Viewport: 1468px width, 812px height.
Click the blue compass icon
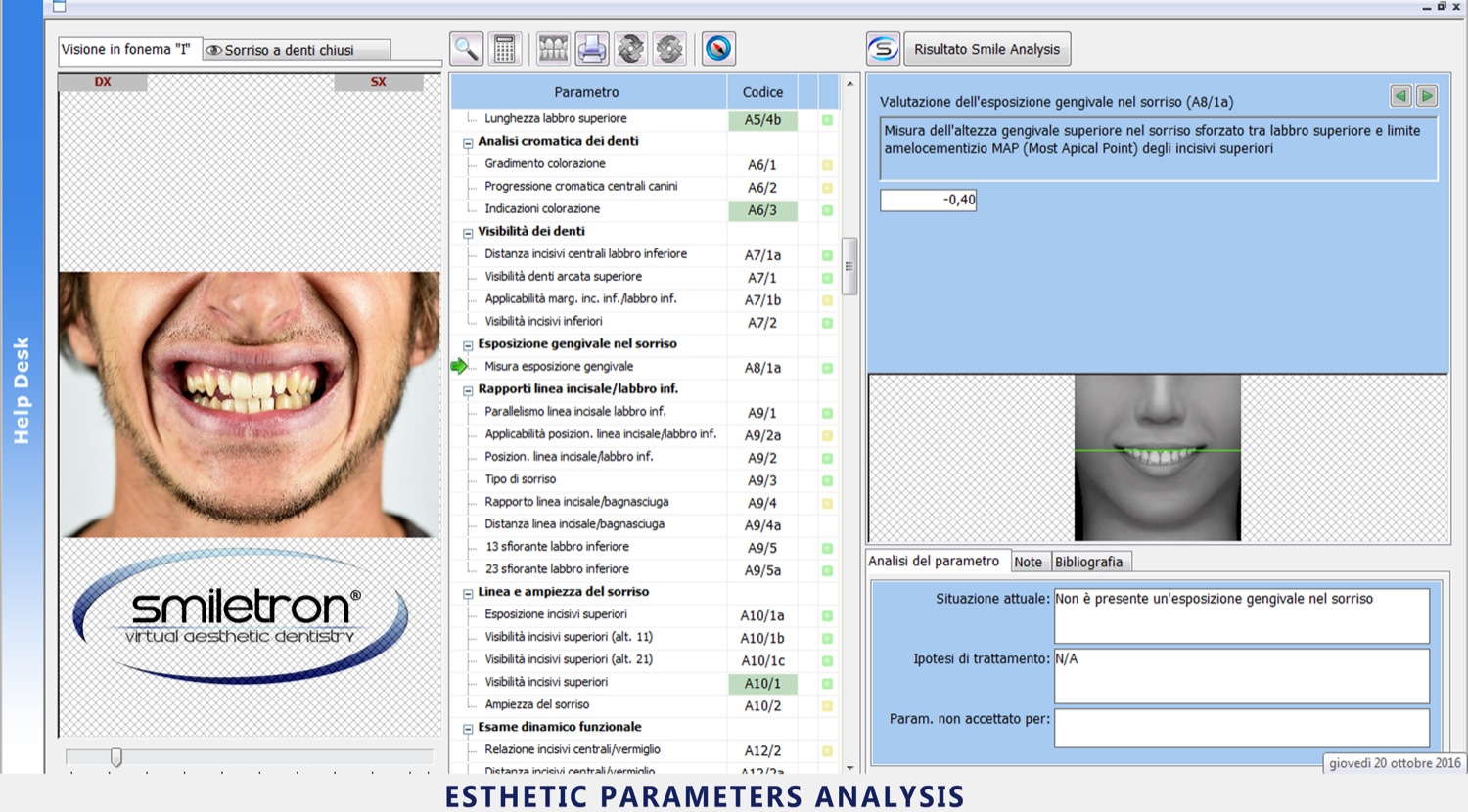[x=718, y=49]
